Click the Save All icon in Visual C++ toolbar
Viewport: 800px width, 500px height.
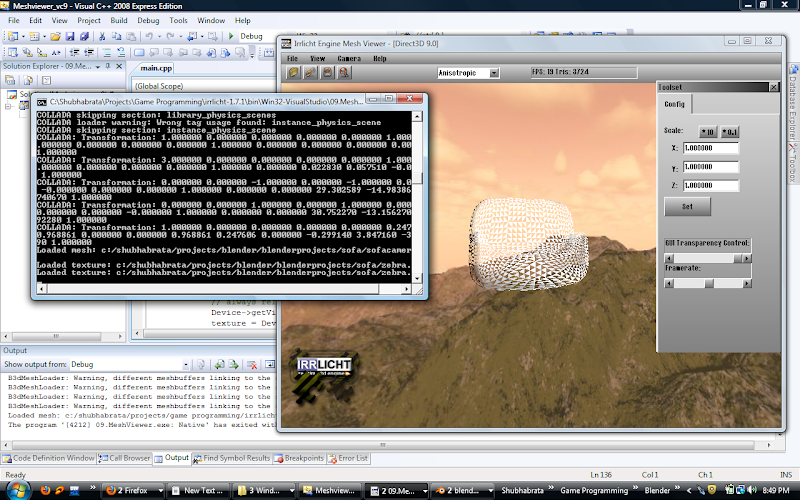coord(85,36)
